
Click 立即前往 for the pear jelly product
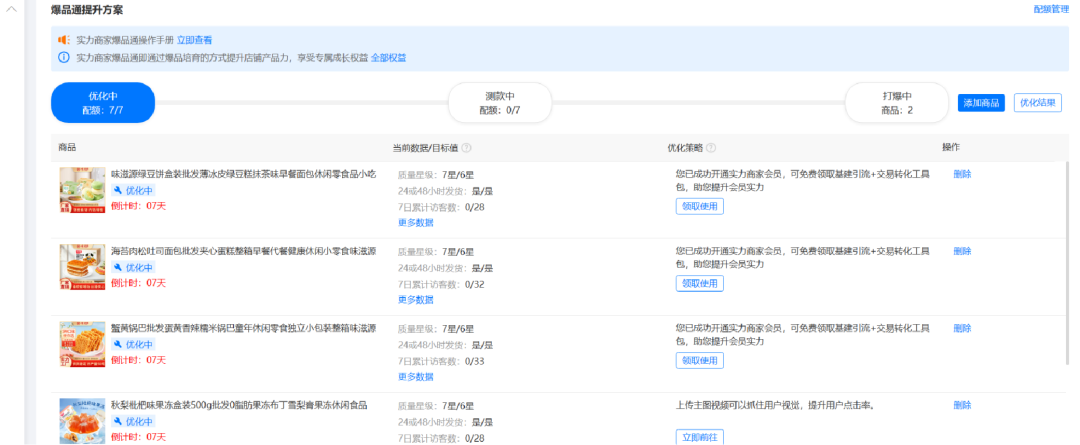[699, 437]
